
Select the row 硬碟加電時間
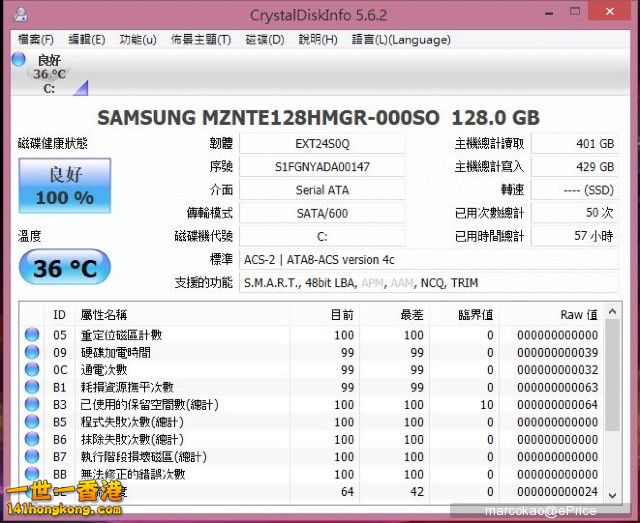tap(312, 352)
